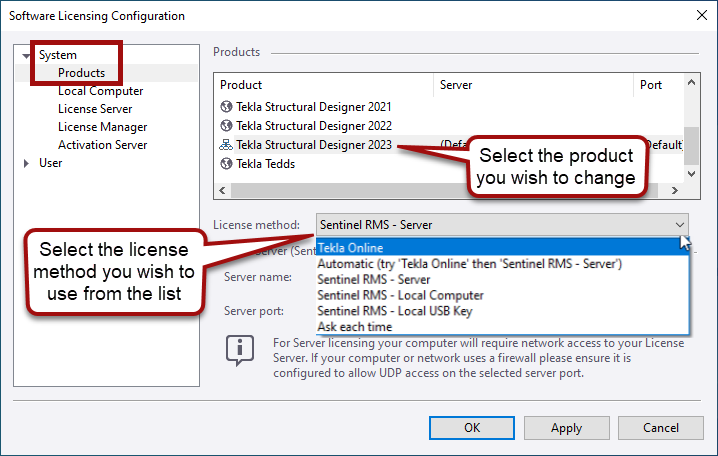Expand the User tree node
Image resolution: width=718 pixels, height=456 pixels.
(x=26, y=163)
